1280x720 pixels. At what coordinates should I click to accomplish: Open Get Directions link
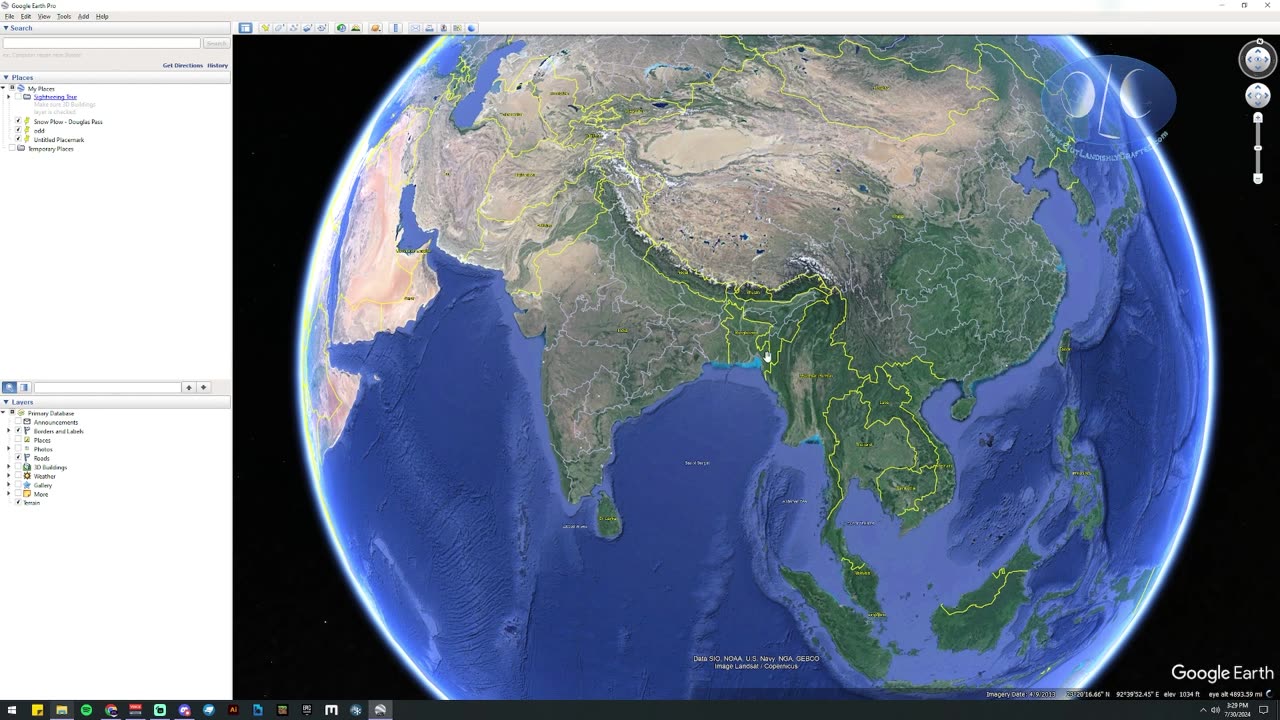pyautogui.click(x=183, y=65)
